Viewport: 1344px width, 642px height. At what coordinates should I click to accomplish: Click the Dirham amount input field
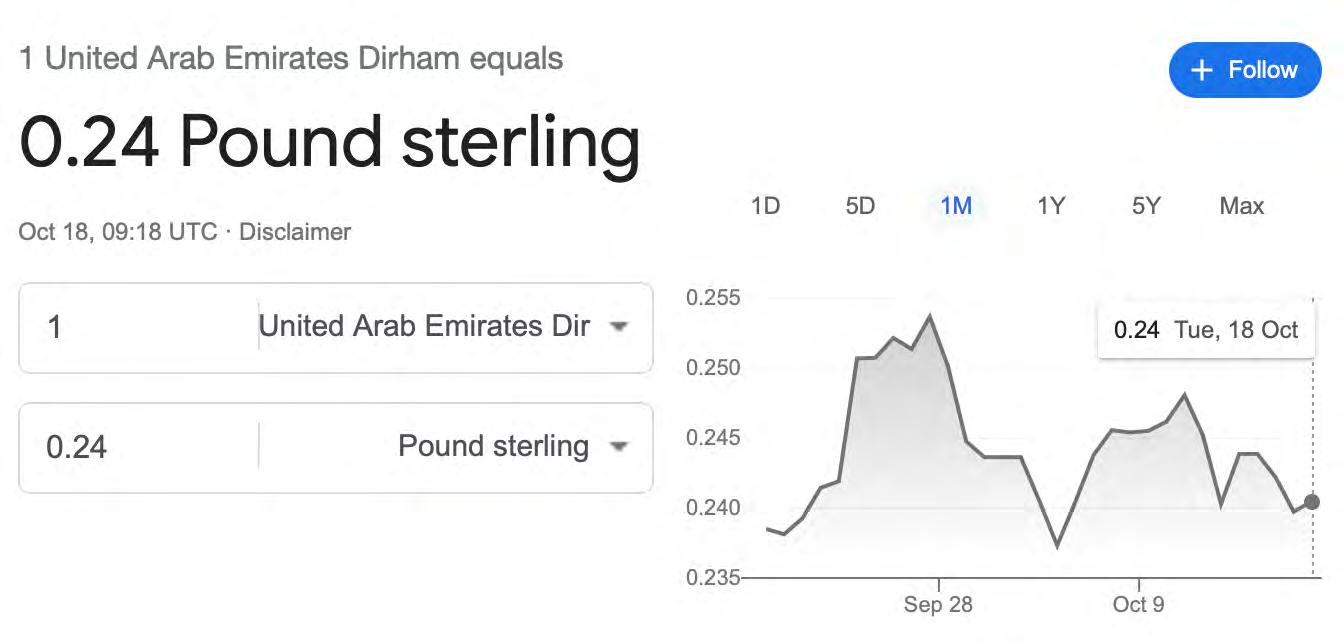(x=140, y=327)
